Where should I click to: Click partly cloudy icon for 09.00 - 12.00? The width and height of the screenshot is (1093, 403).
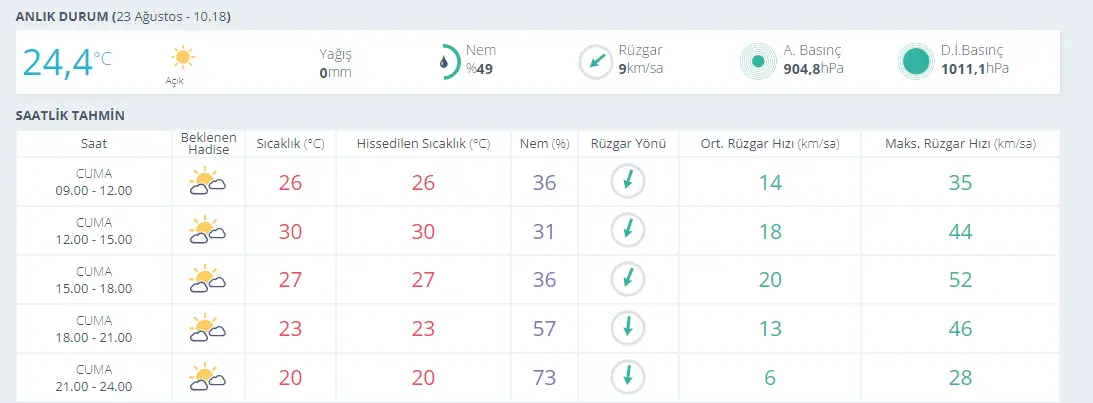tap(207, 182)
